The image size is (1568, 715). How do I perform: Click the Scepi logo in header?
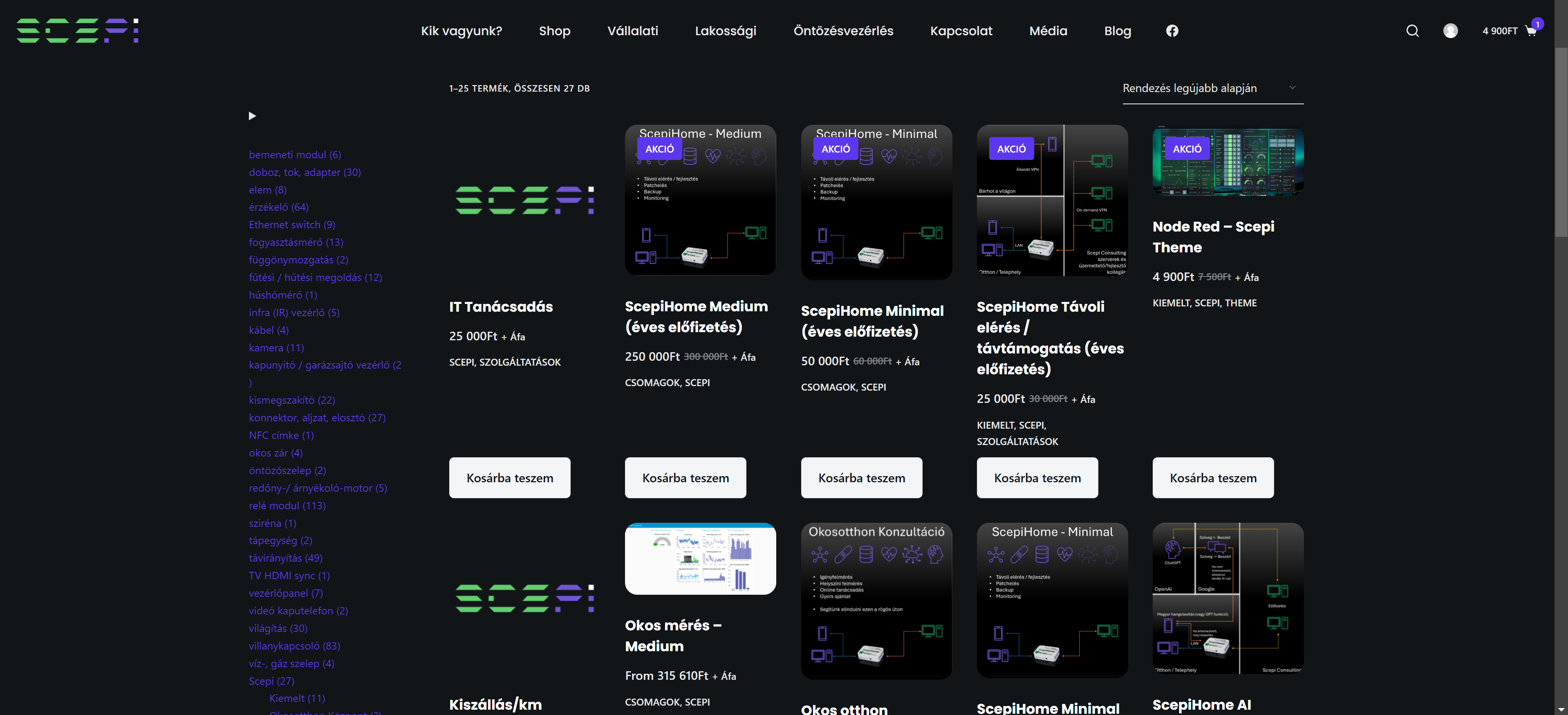coord(77,30)
